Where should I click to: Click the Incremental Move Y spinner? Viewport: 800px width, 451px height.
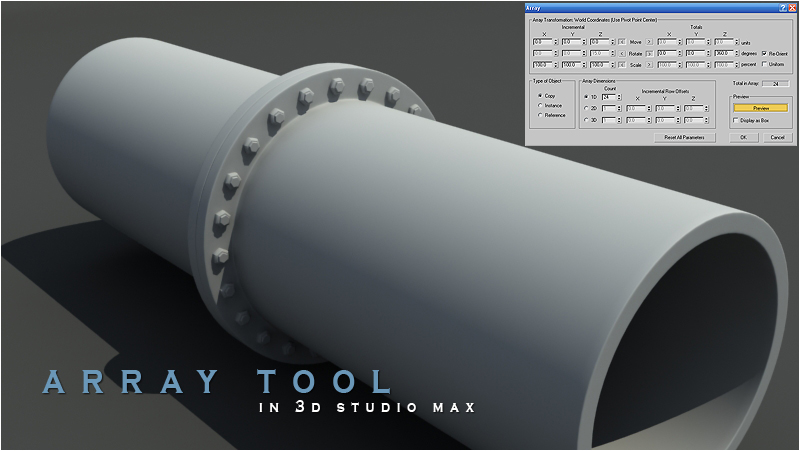tap(584, 42)
